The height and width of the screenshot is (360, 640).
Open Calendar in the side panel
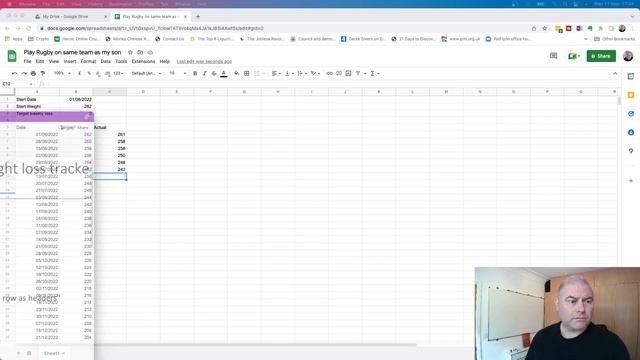(x=631, y=76)
